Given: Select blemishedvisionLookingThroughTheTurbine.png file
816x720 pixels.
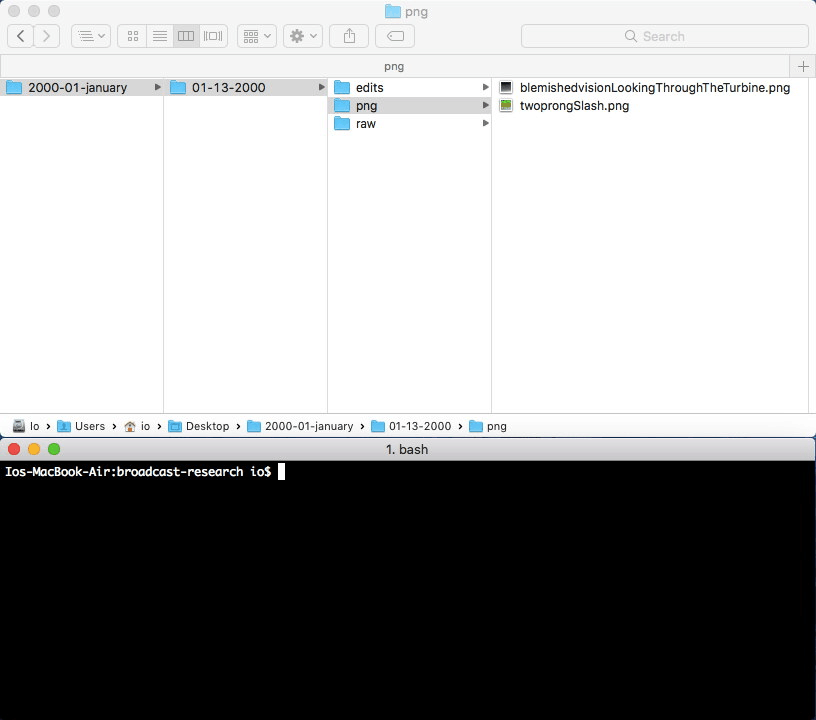Looking at the screenshot, I should click(x=649, y=87).
